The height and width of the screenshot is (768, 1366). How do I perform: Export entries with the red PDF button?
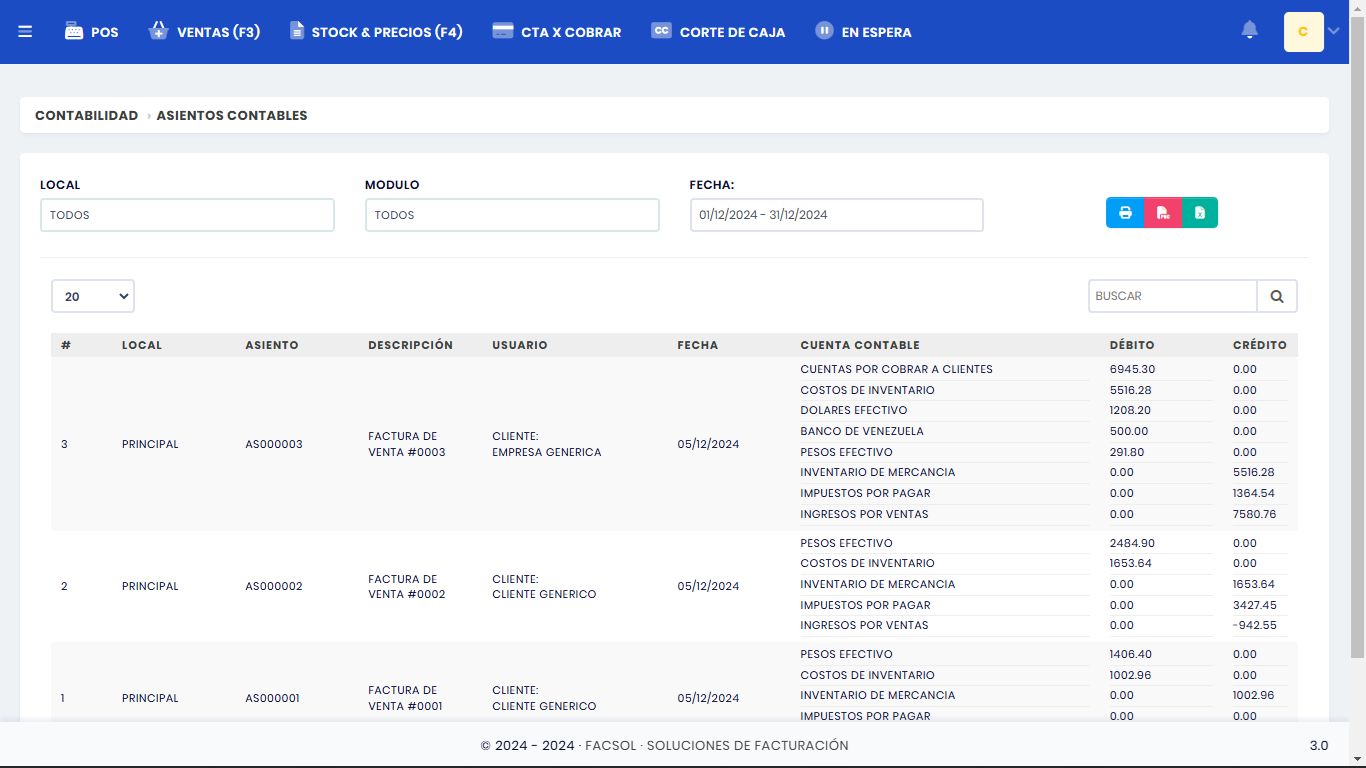(x=1163, y=213)
